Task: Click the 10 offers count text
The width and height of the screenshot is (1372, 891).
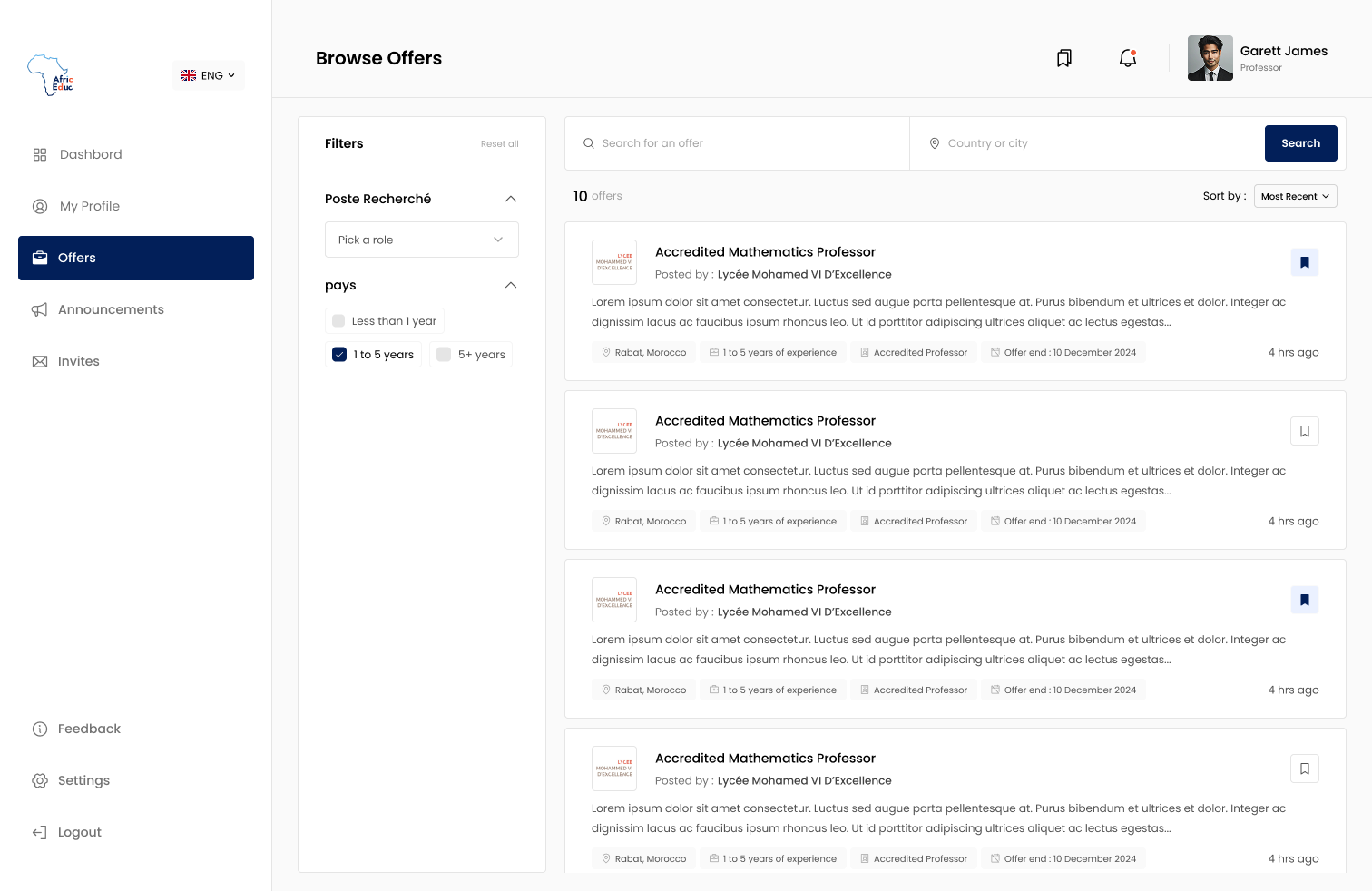Action: tap(598, 196)
